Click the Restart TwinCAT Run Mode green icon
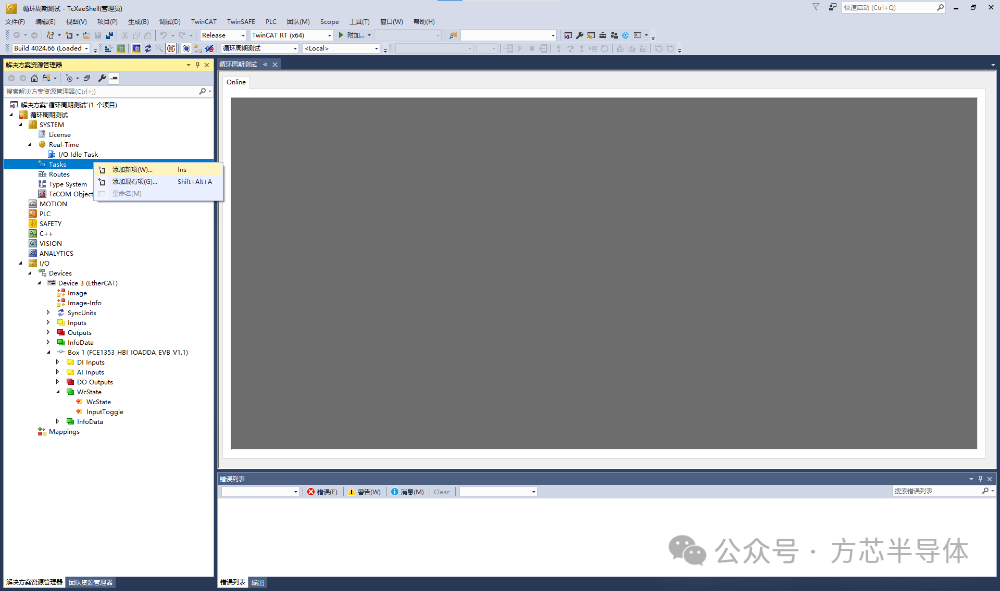Screen dimensions: 1000x591 pos(121,48)
